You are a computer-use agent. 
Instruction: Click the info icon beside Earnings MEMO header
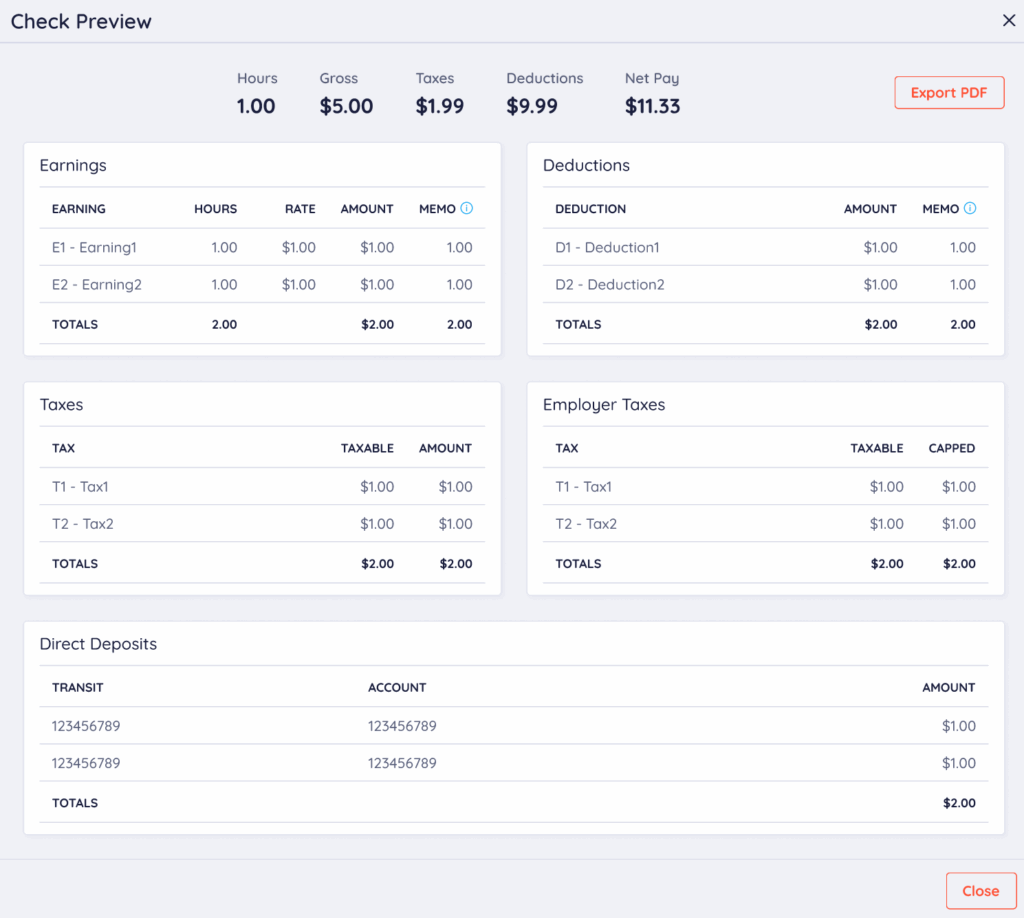pyautogui.click(x=466, y=209)
